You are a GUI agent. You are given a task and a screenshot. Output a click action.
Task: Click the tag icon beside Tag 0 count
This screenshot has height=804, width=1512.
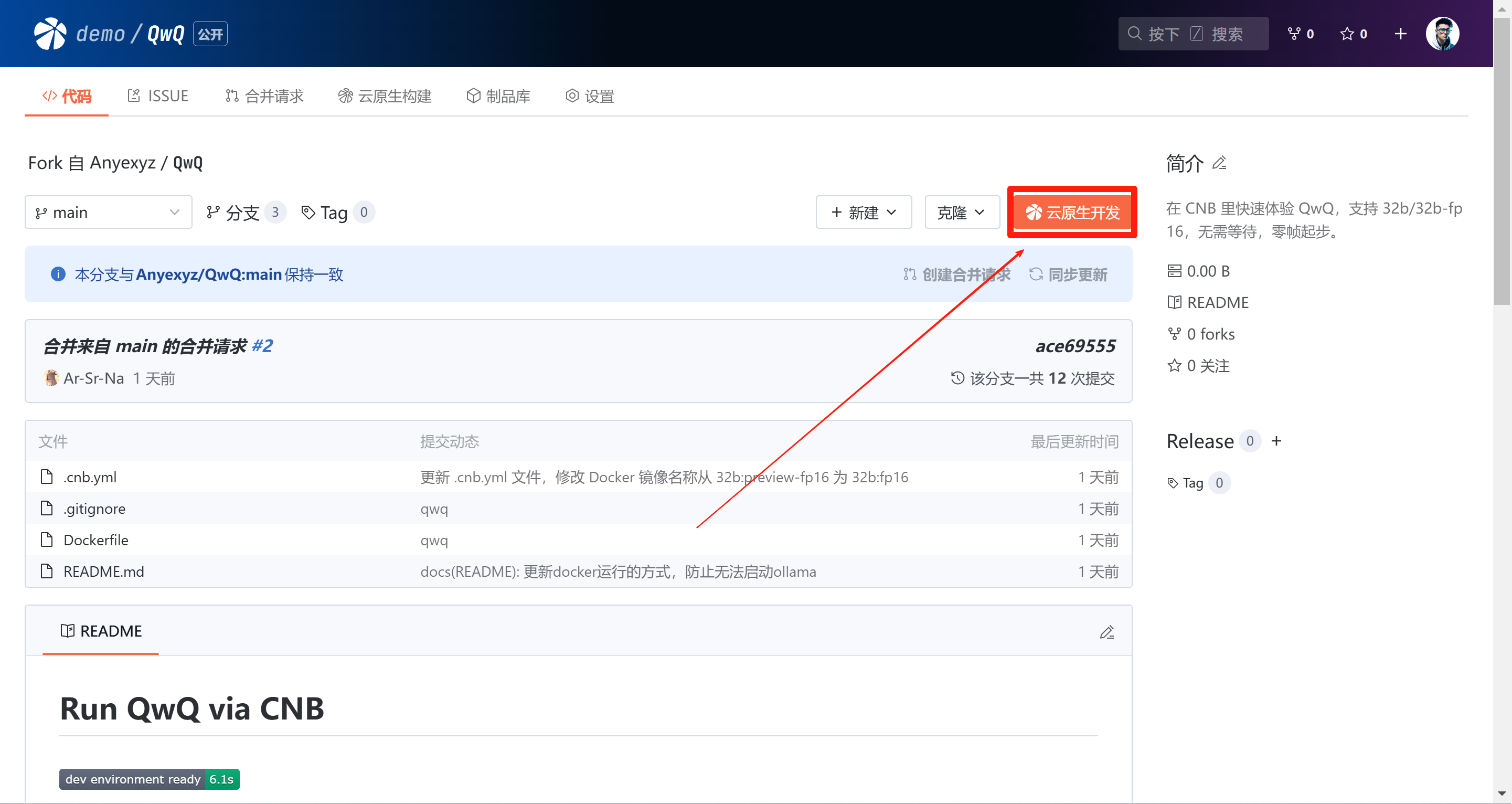(x=307, y=212)
